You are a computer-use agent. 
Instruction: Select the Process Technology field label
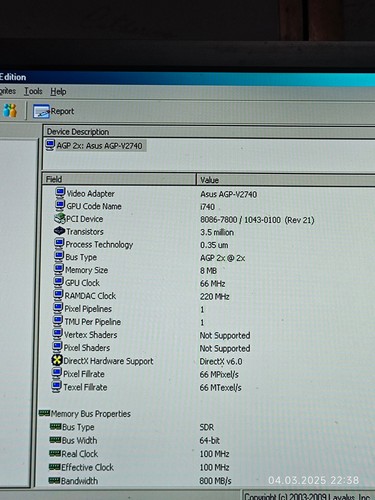99,245
